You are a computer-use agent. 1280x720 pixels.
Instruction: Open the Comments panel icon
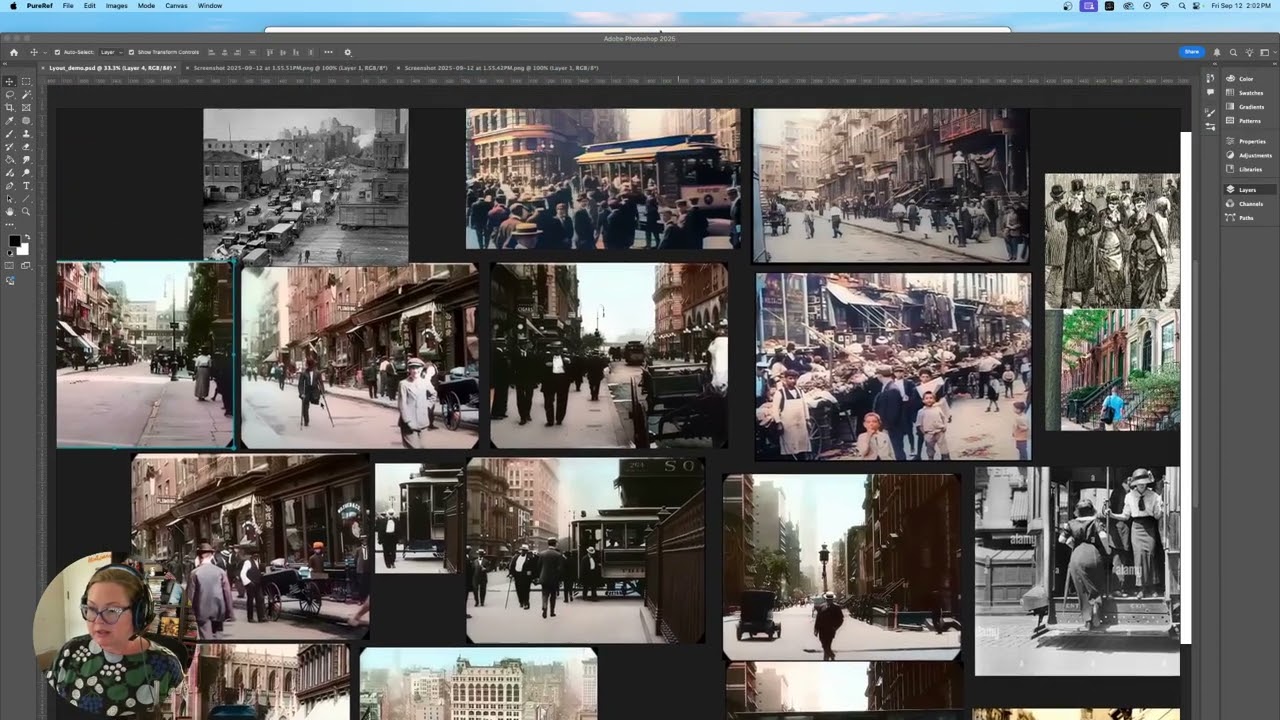1210,92
